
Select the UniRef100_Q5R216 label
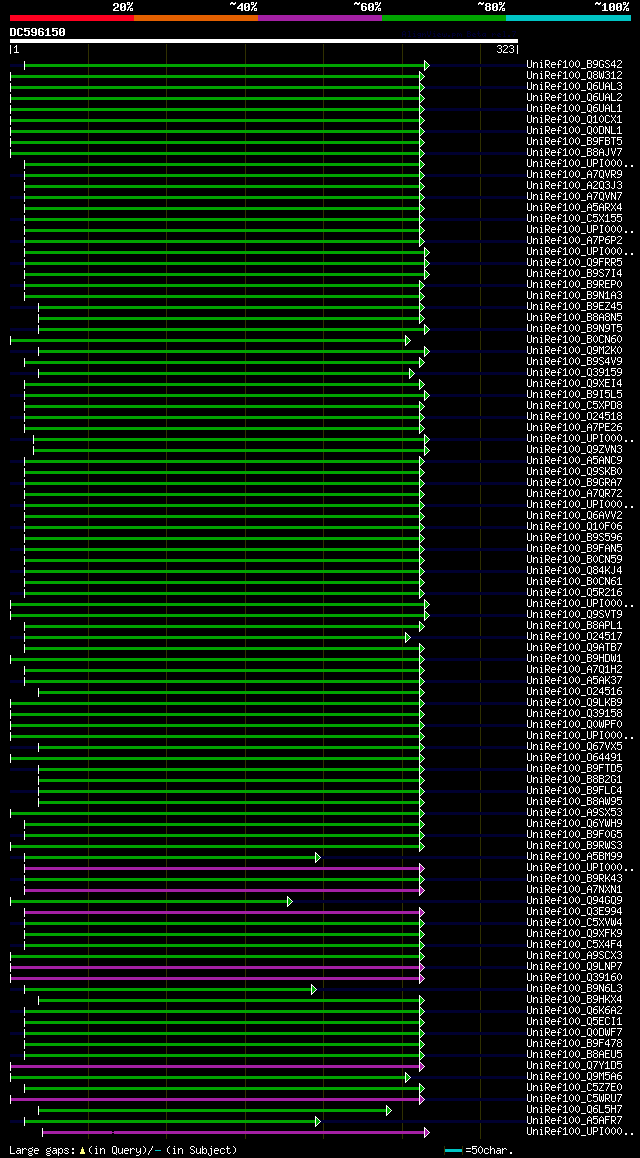[574, 592]
